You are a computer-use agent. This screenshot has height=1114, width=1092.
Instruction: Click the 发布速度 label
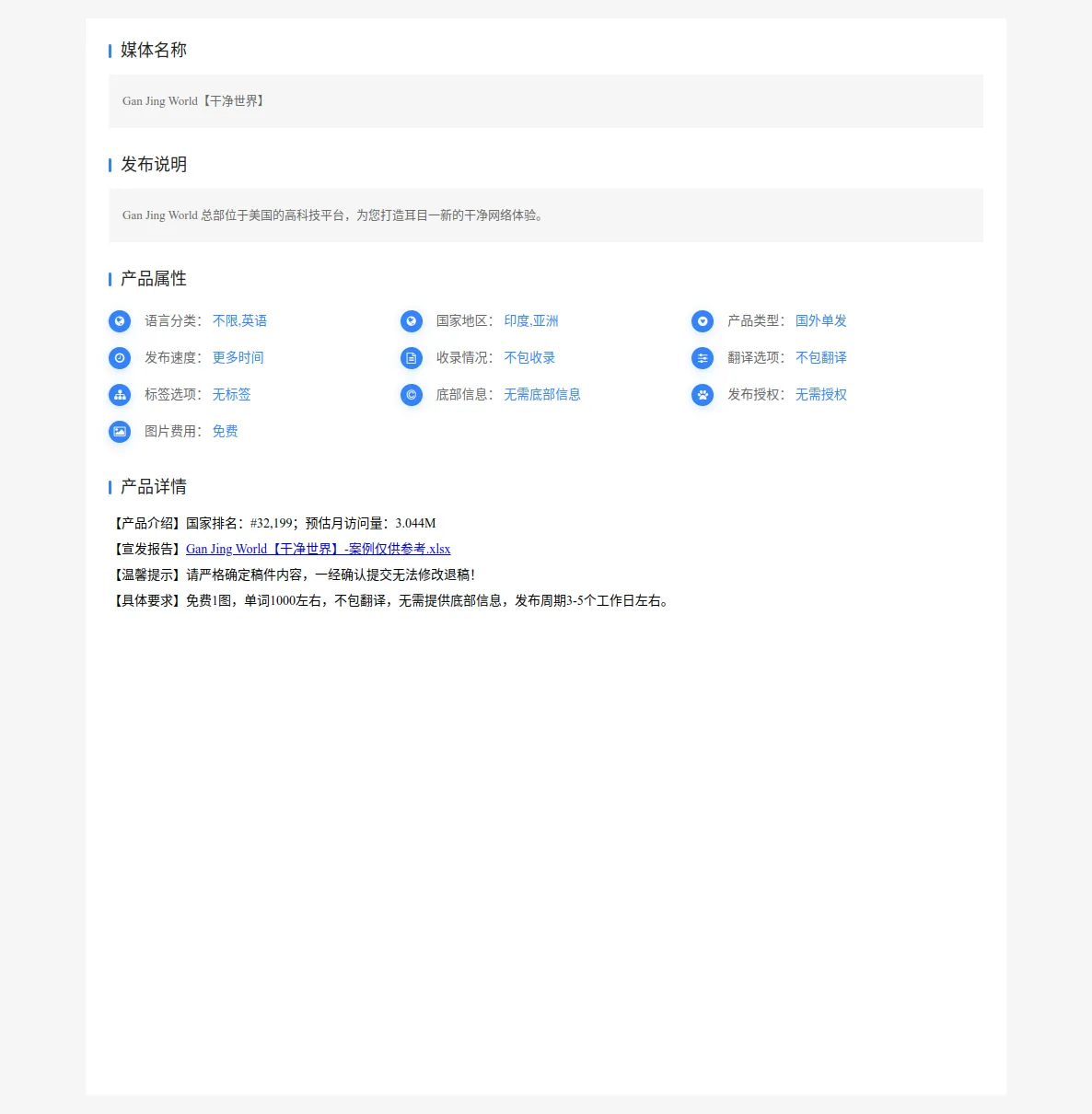click(x=173, y=358)
